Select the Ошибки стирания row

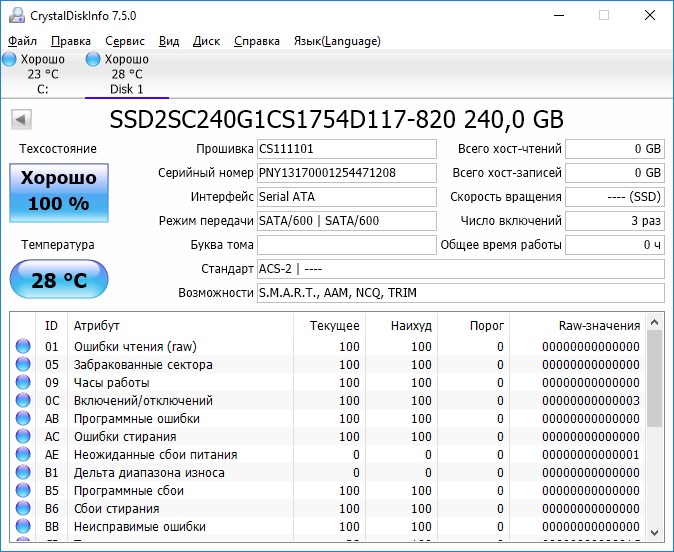328,436
